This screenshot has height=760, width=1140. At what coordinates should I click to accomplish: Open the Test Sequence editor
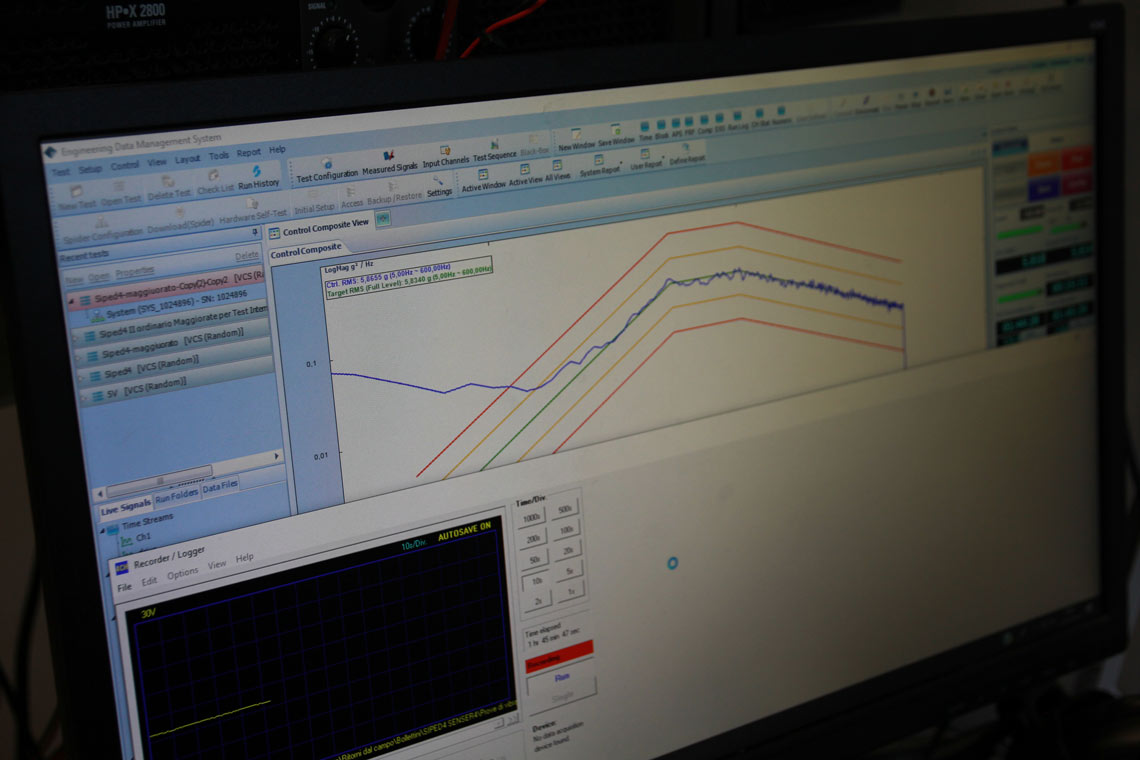pyautogui.click(x=494, y=151)
